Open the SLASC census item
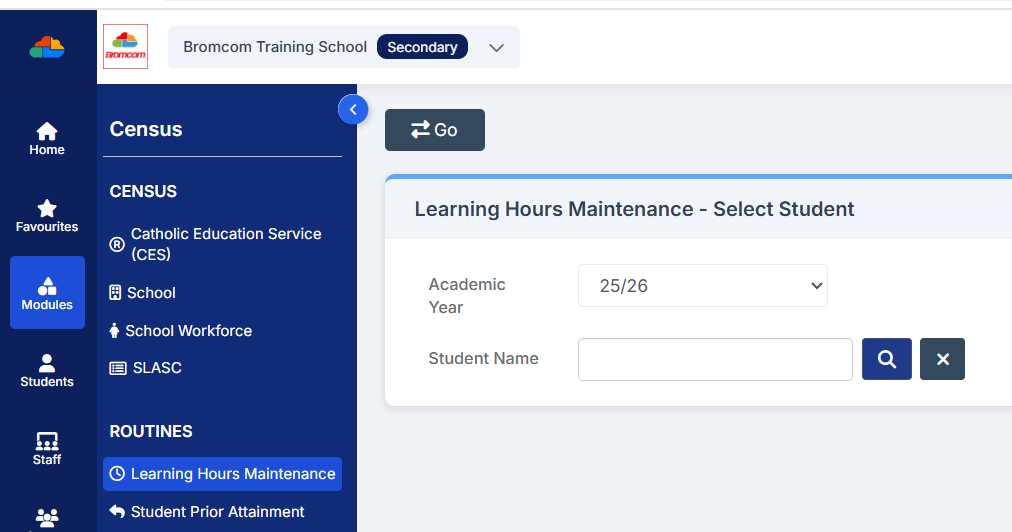The image size is (1012, 532). point(156,368)
